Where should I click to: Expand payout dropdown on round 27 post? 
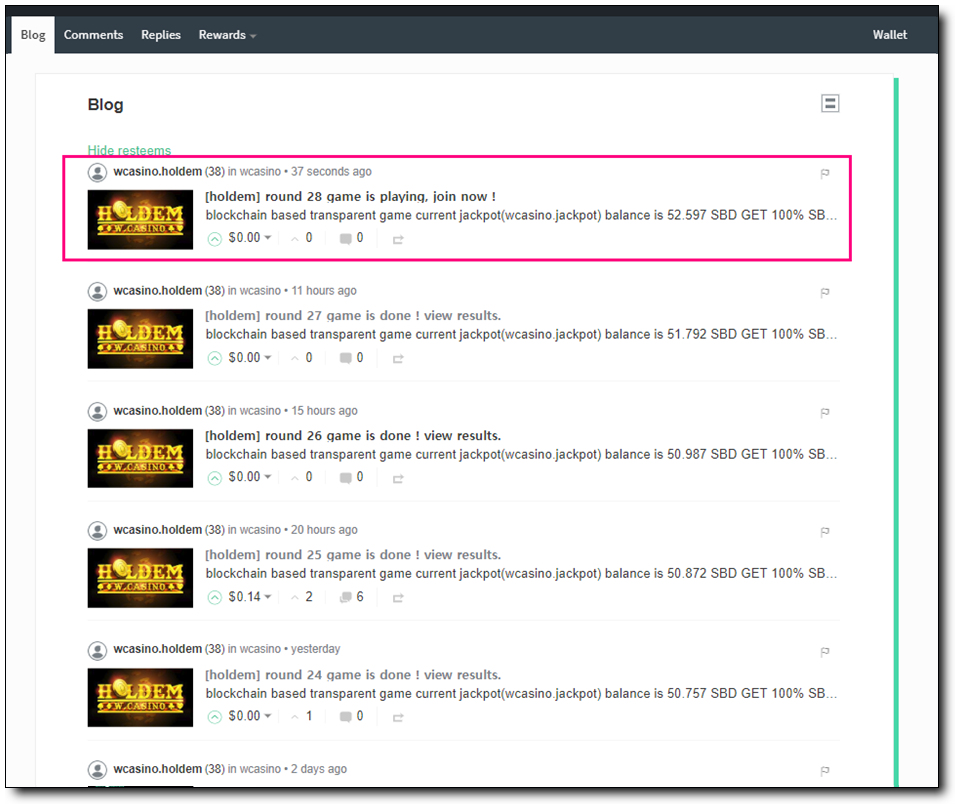pyautogui.click(x=250, y=358)
